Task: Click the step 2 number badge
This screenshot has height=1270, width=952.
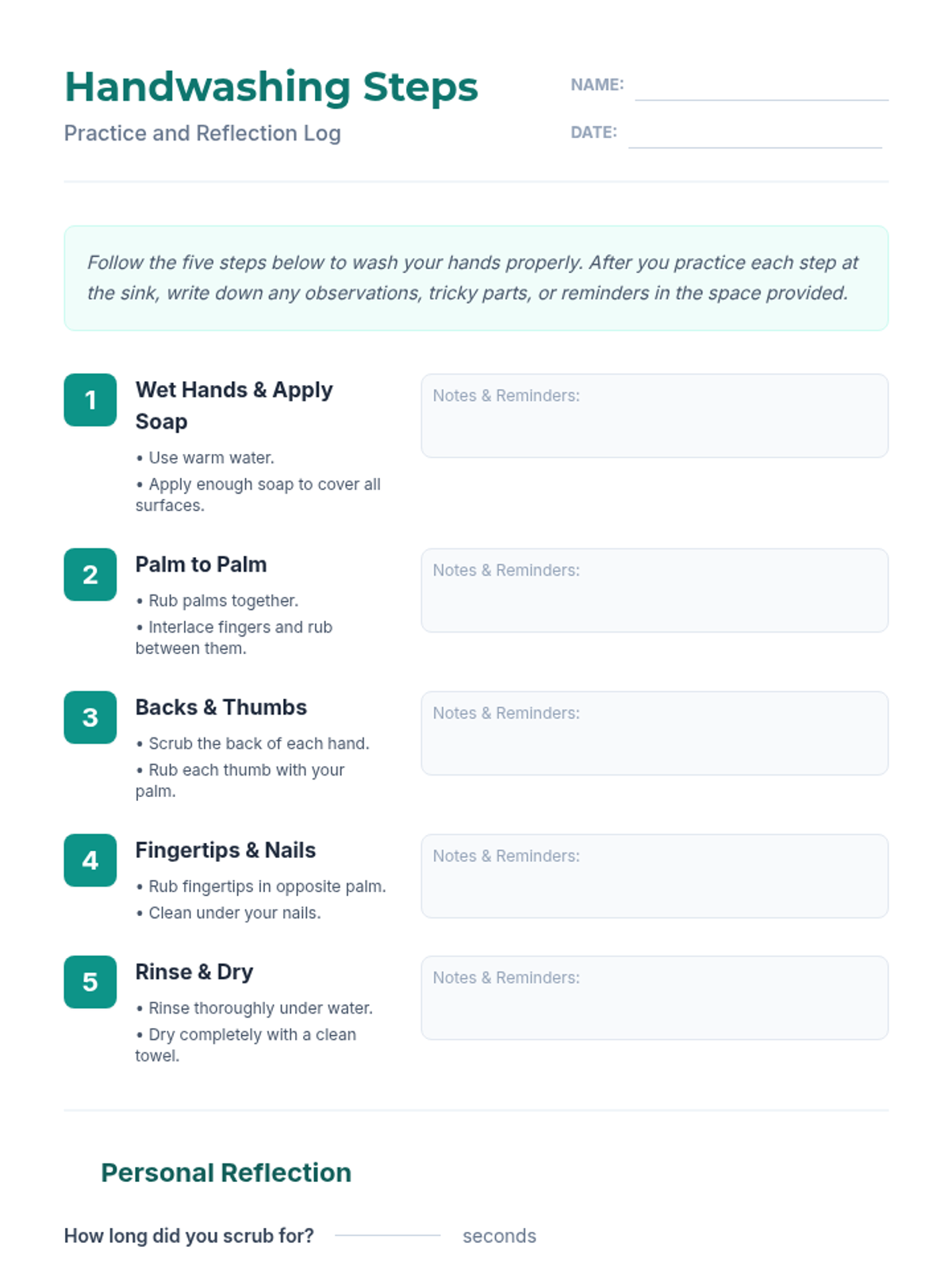Action: 90,575
